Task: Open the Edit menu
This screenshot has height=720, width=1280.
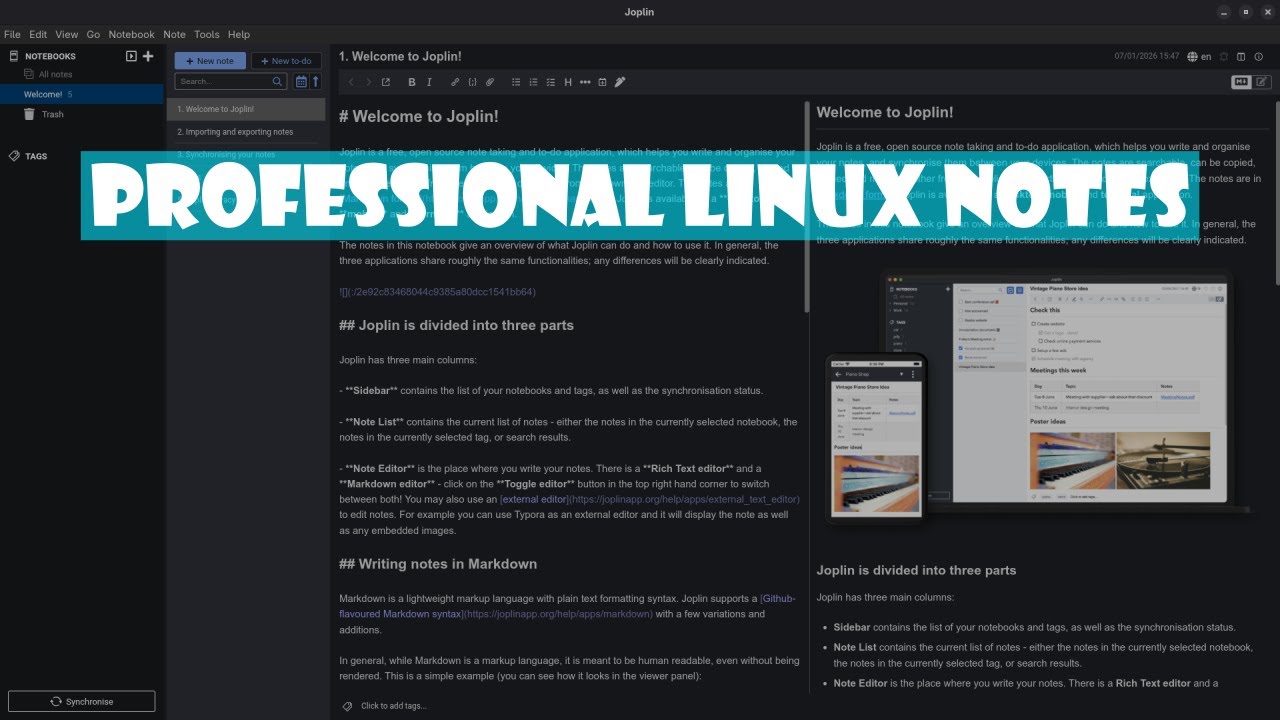Action: coord(38,34)
